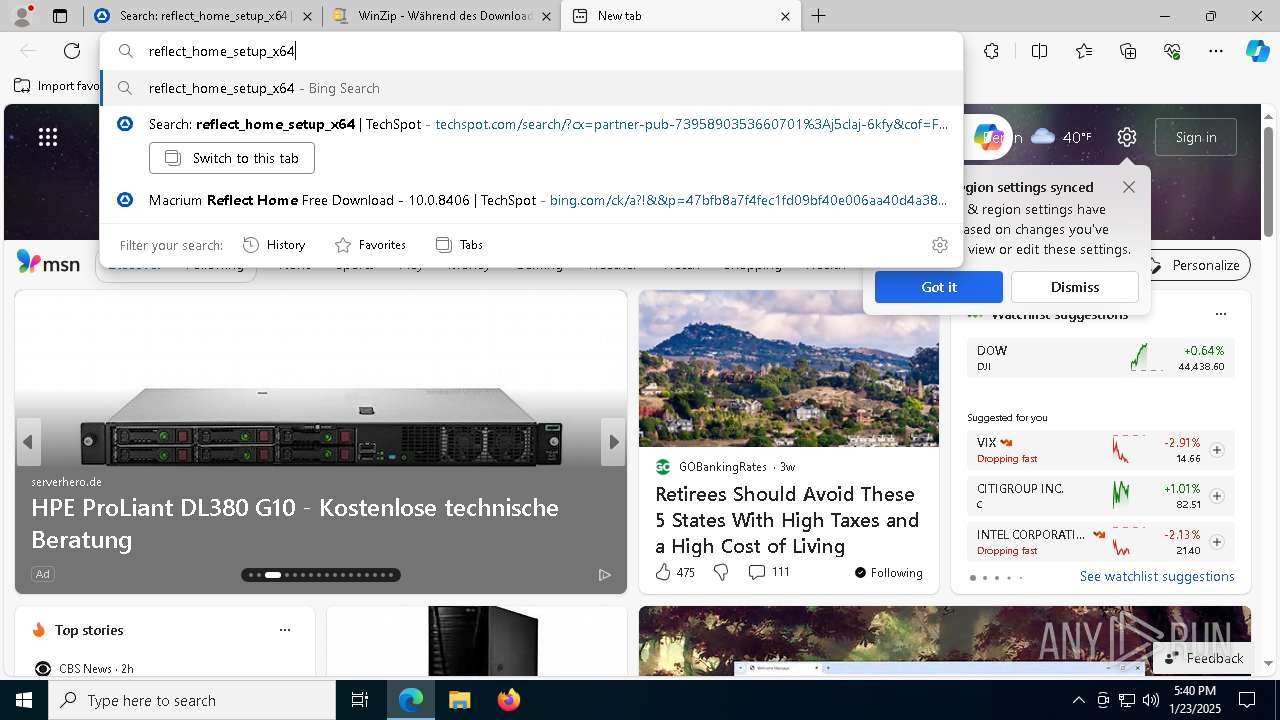Add VIX to the watchlist
The height and width of the screenshot is (720, 1280).
pos(1217,450)
